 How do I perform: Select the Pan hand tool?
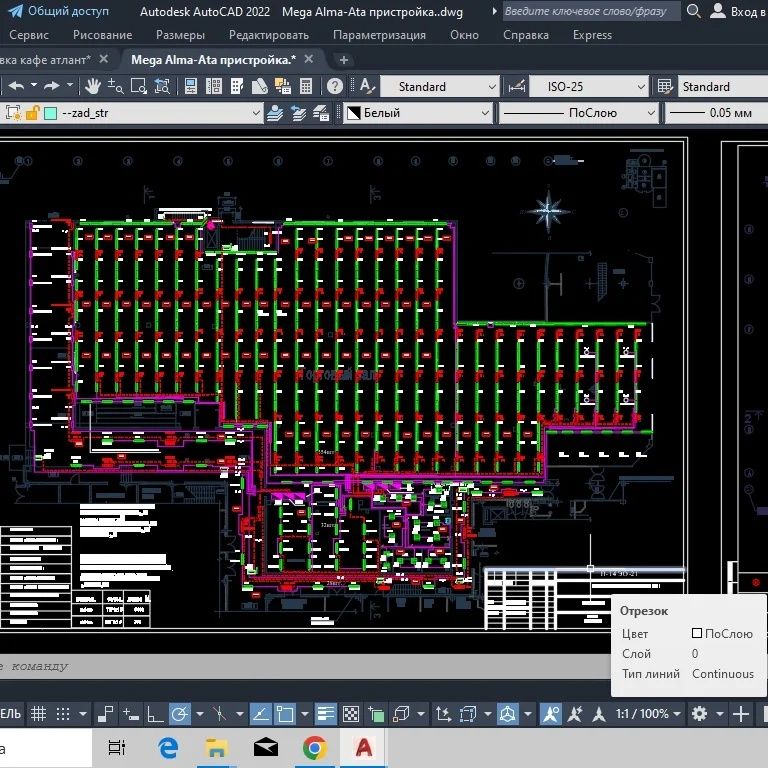pyautogui.click(x=92, y=86)
